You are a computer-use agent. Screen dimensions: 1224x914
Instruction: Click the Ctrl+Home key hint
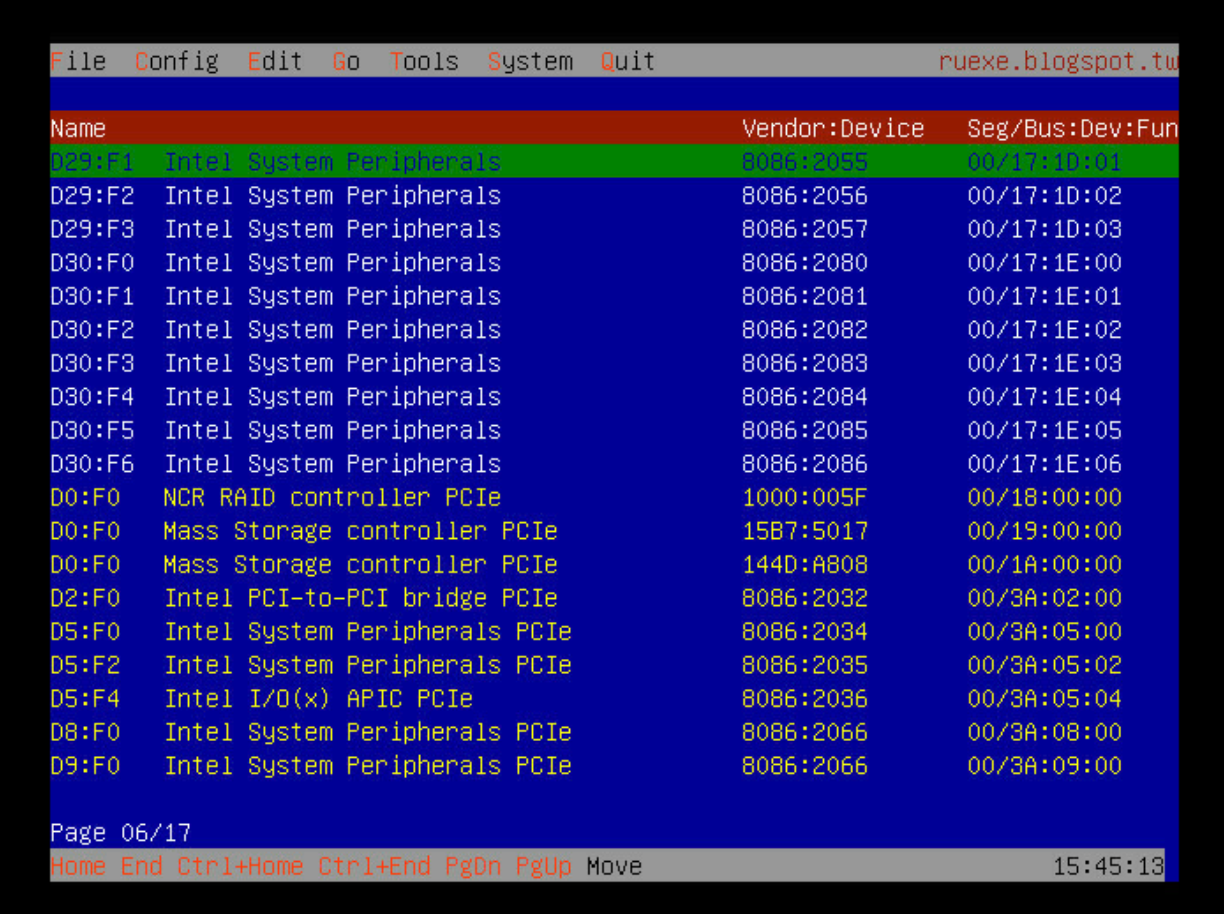(240, 866)
